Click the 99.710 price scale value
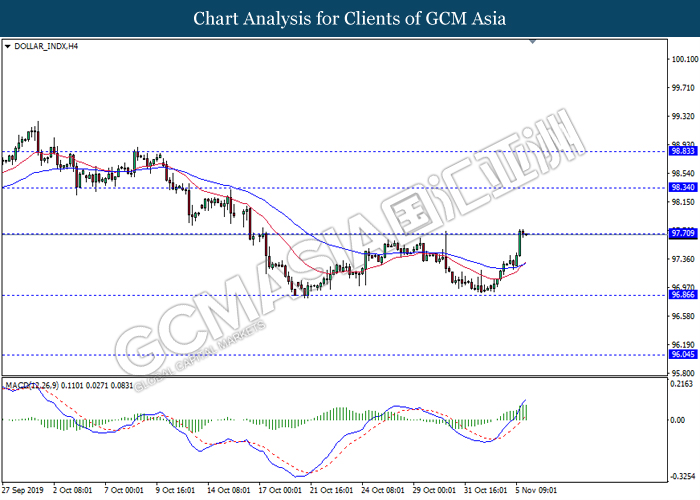700x500 pixels. pos(683,88)
